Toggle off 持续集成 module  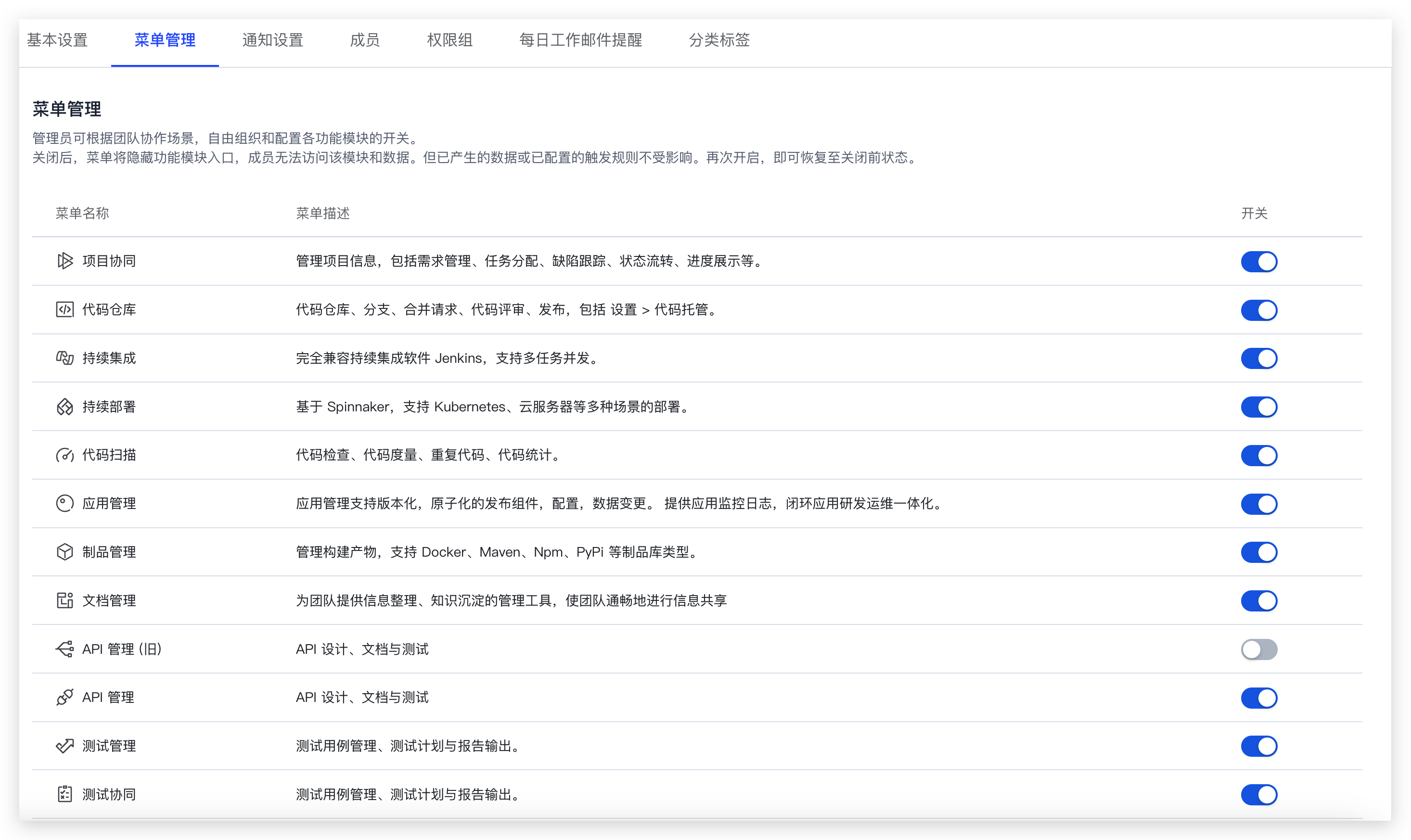tap(1259, 358)
